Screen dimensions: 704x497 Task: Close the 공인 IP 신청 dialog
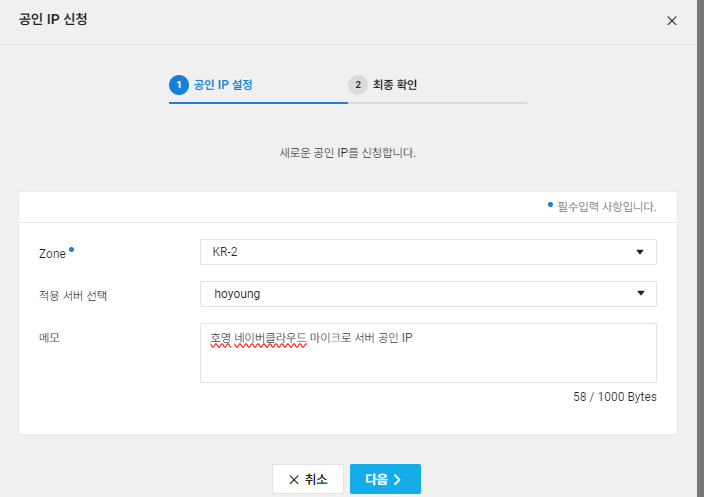point(672,21)
